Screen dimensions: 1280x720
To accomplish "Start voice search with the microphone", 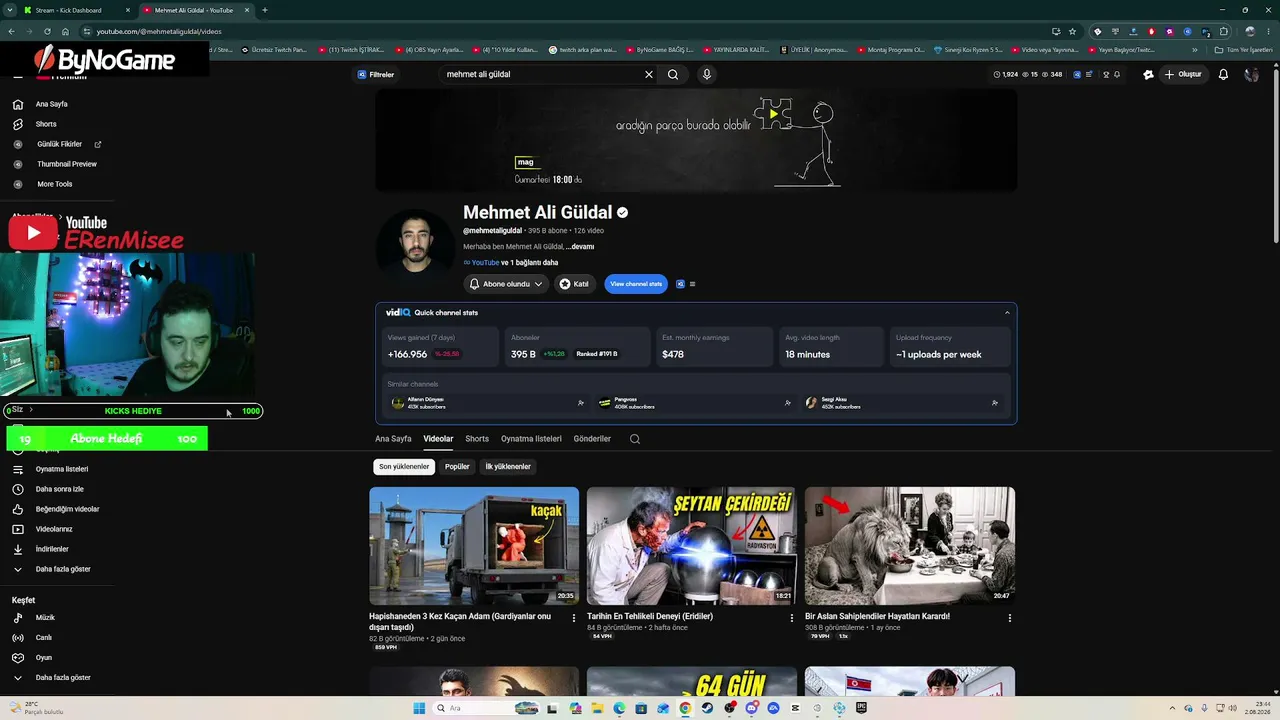I will coord(707,74).
